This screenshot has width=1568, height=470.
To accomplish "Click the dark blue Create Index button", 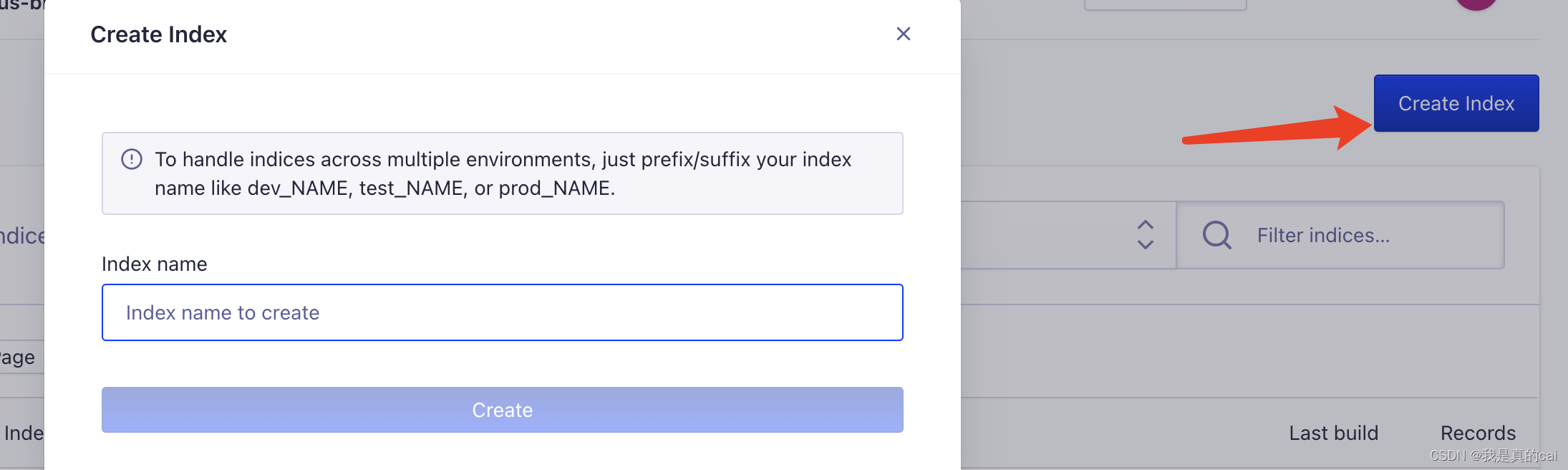I will coord(1456,103).
